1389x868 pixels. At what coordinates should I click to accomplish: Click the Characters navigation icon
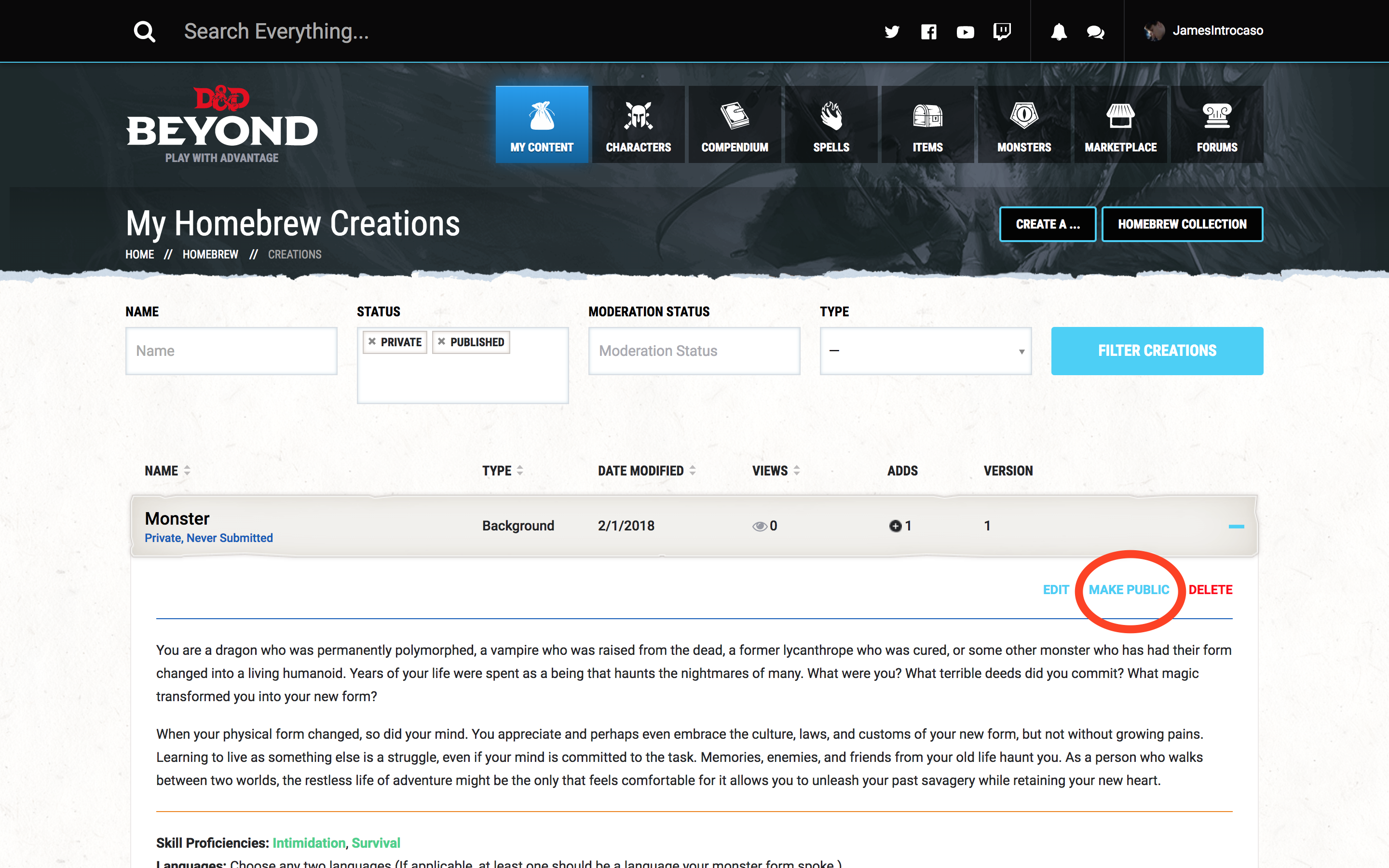click(x=638, y=126)
